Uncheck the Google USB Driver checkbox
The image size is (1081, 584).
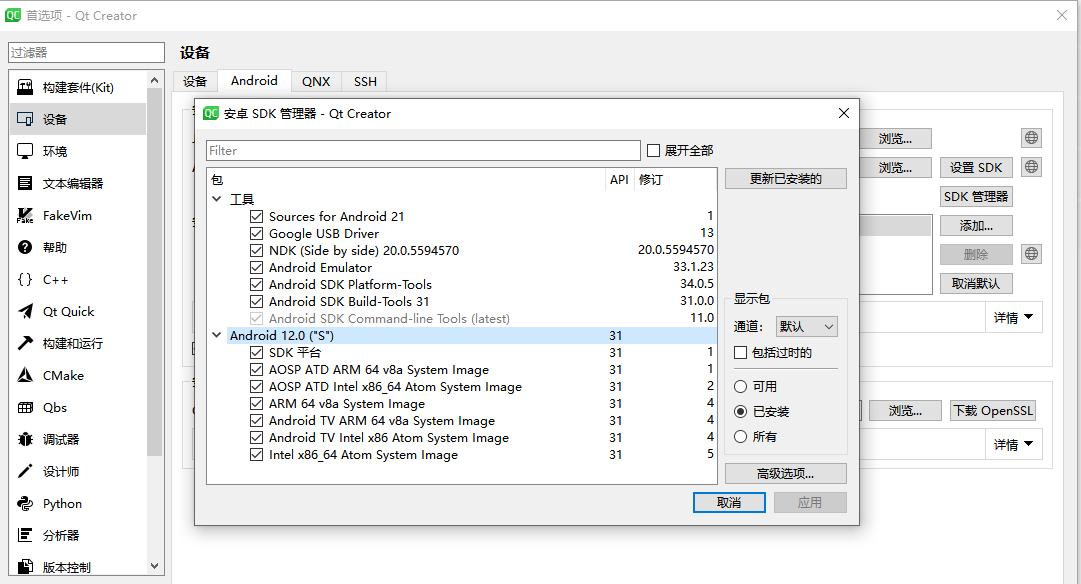pyautogui.click(x=256, y=234)
